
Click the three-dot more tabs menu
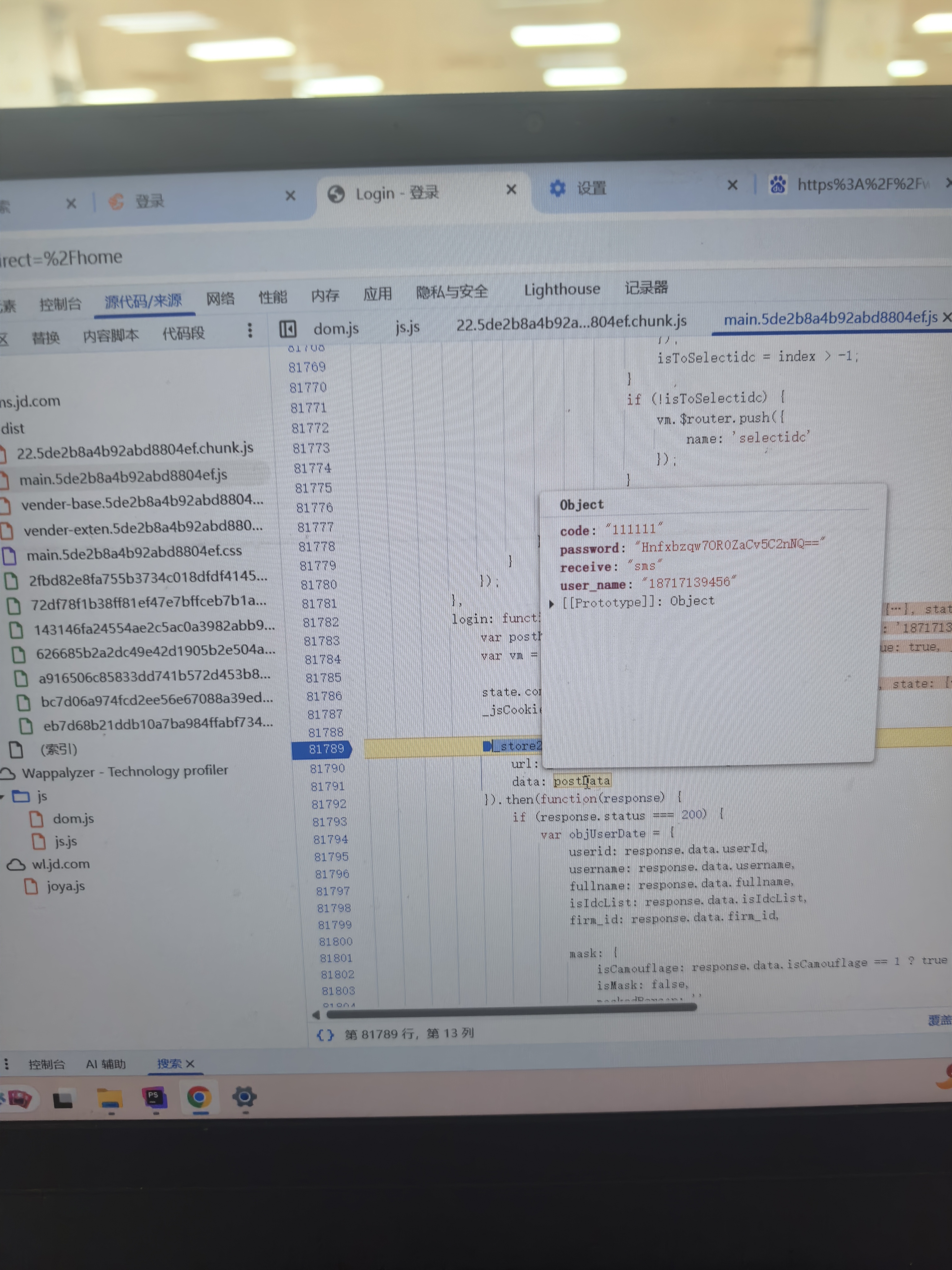(x=249, y=330)
